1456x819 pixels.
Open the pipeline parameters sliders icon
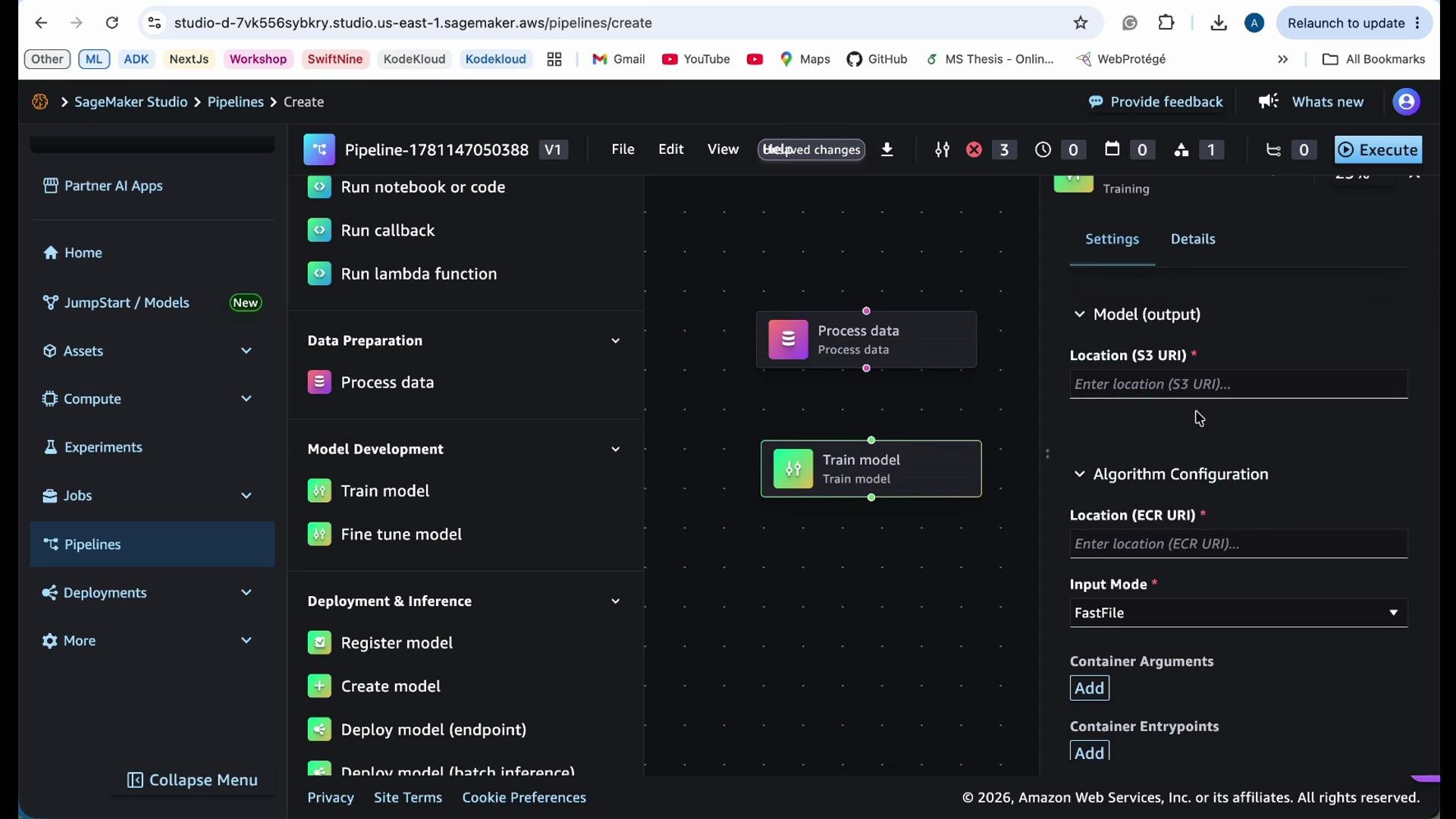[x=942, y=150]
